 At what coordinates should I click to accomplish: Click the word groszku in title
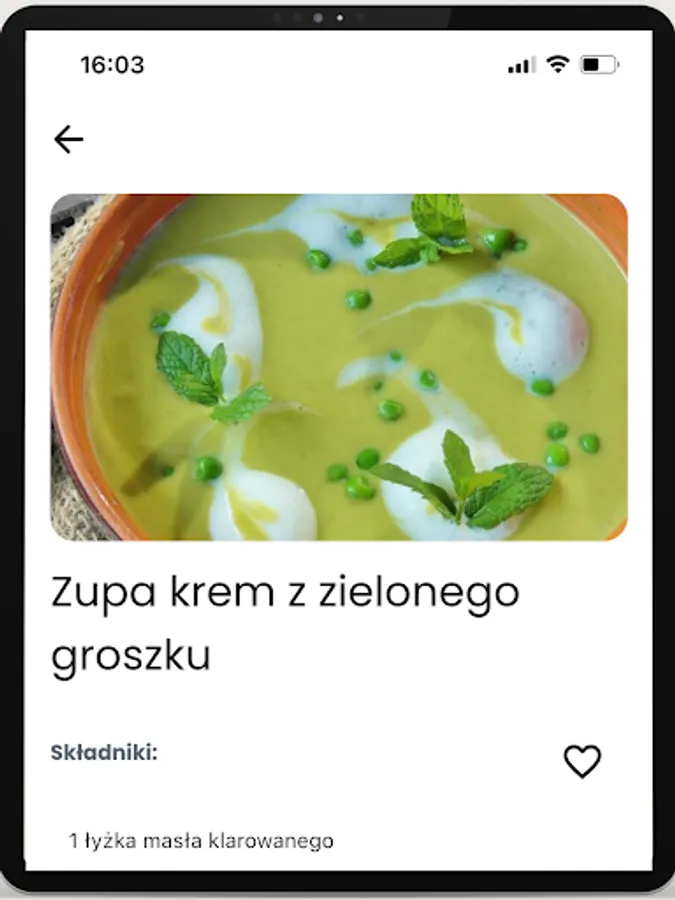pos(131,656)
